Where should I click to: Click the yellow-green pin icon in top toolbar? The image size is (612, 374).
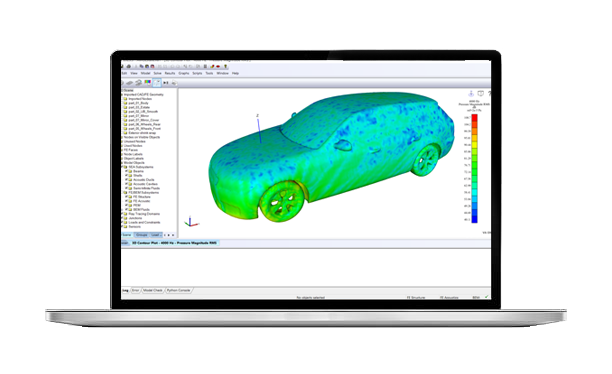point(226,66)
